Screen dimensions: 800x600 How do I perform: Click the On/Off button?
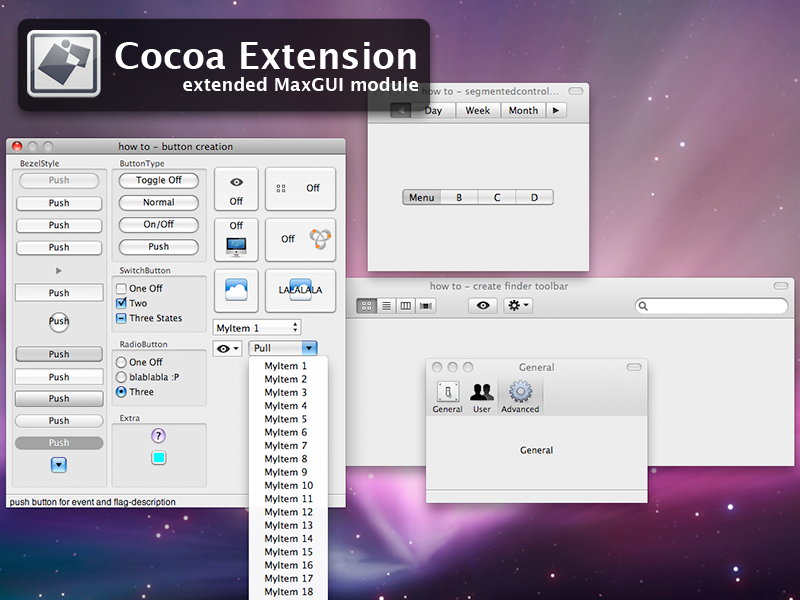coord(159,224)
